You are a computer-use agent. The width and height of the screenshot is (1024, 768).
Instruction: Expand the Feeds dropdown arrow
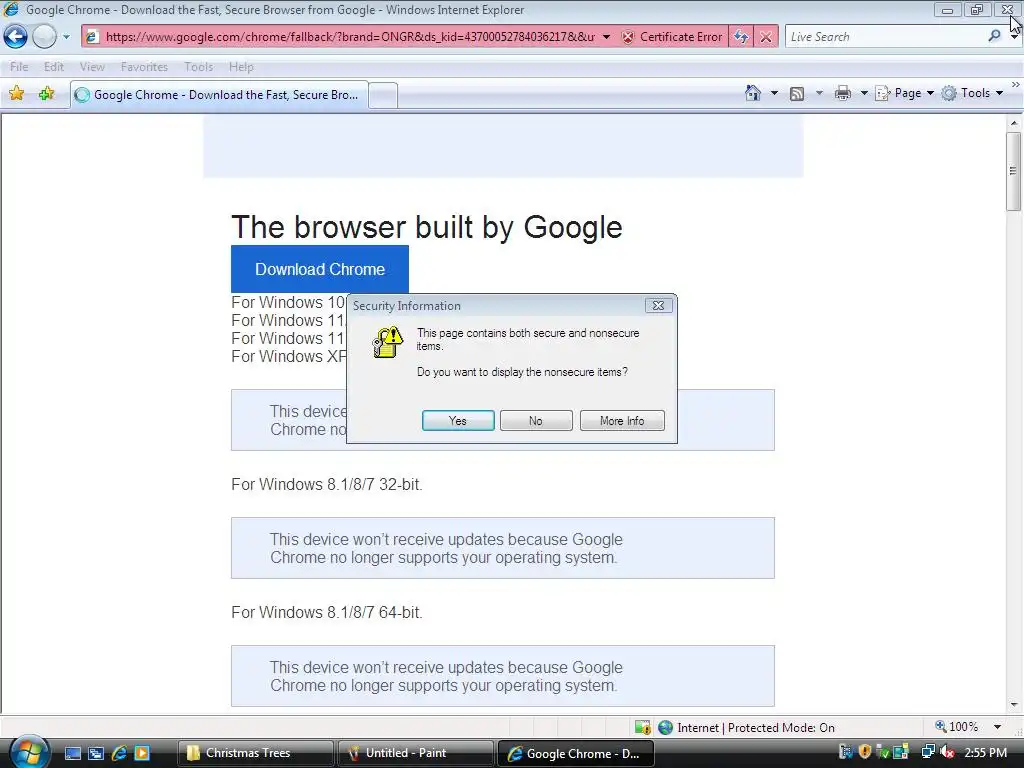point(819,93)
